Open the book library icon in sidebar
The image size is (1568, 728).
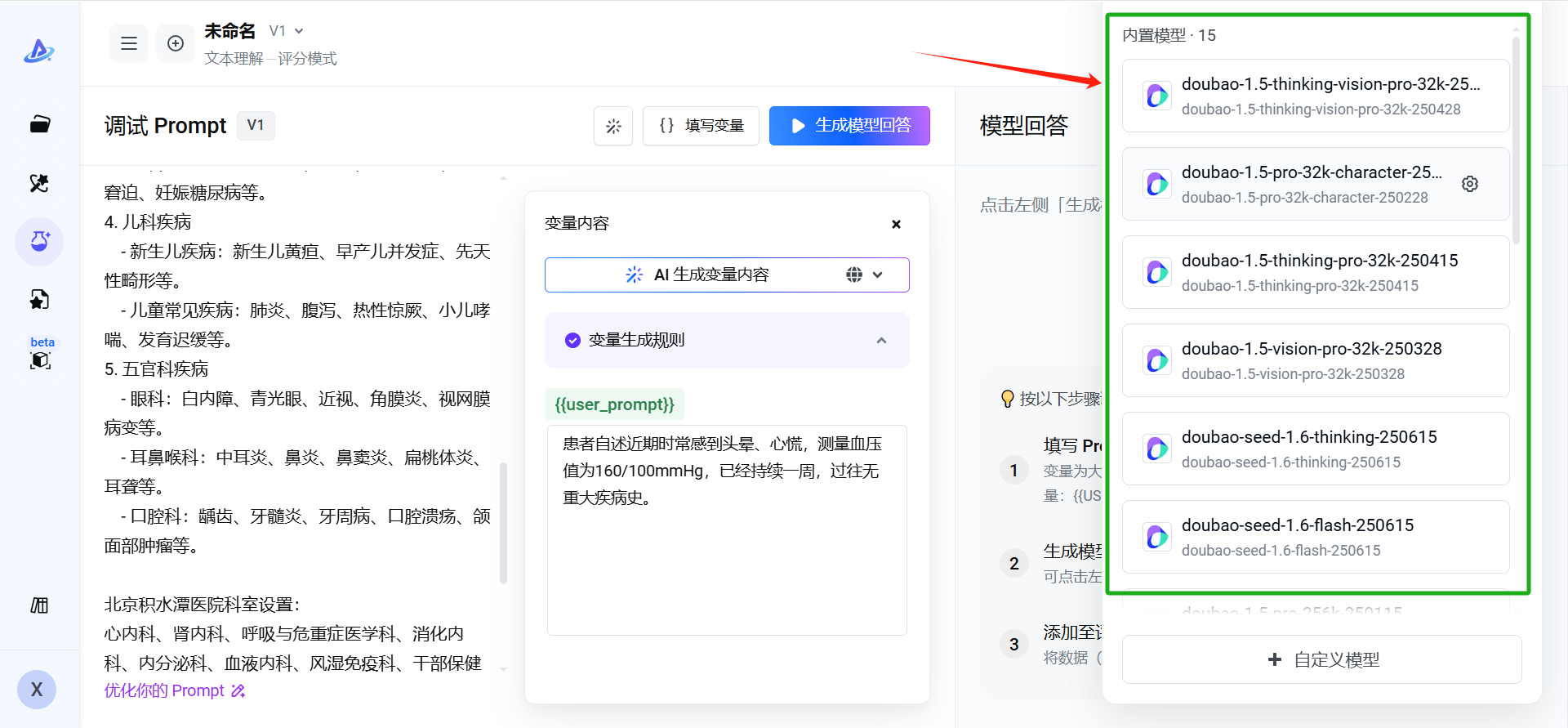[x=39, y=605]
